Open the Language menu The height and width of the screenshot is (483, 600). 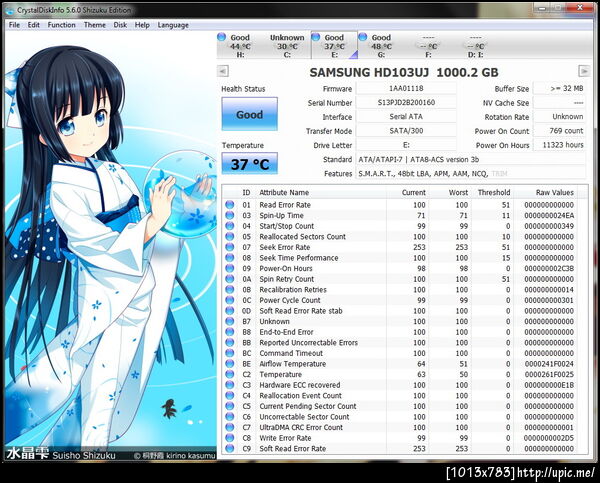pyautogui.click(x=173, y=25)
